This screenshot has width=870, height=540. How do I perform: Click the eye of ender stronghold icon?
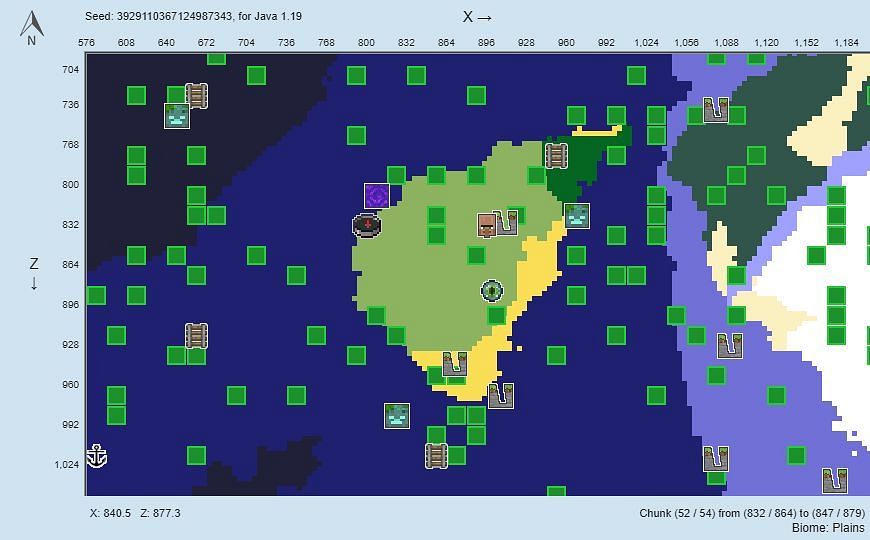[x=492, y=291]
